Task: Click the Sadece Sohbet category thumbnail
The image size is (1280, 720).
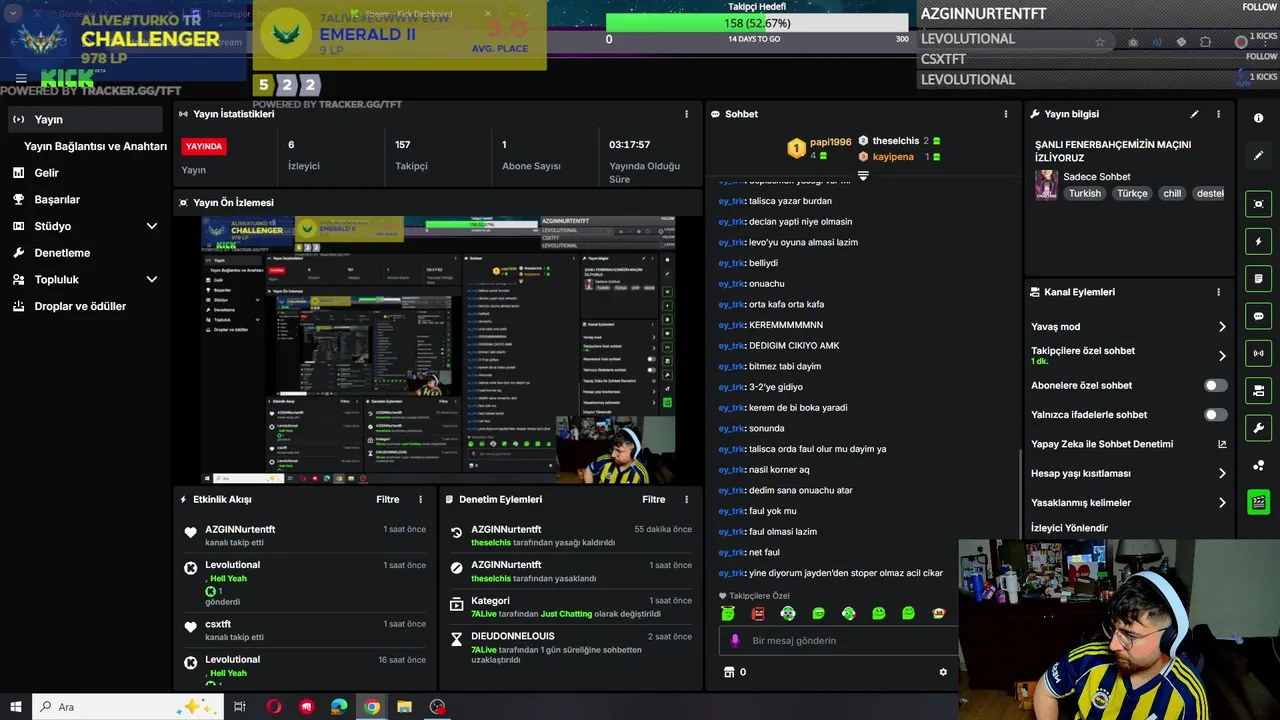Action: (x=1046, y=185)
